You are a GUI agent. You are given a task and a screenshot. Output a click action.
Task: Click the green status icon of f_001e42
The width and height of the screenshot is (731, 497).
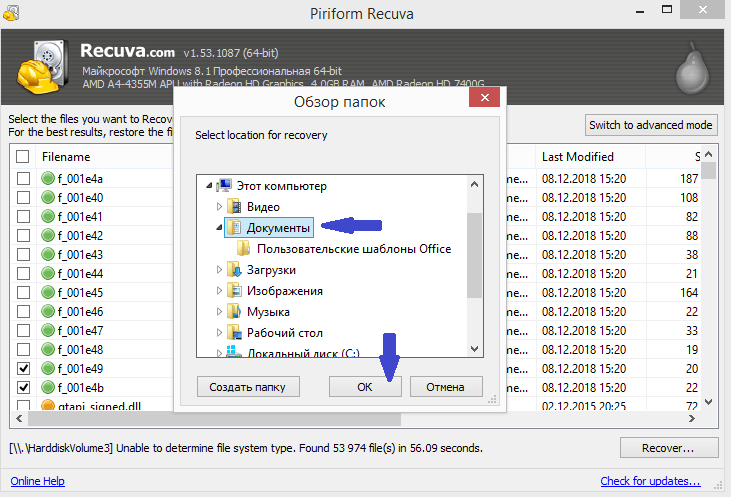pos(48,235)
